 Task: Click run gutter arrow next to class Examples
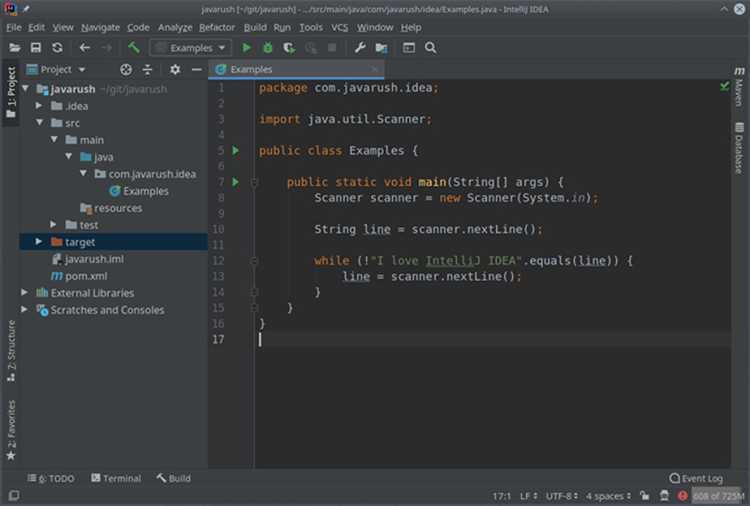[235, 151]
